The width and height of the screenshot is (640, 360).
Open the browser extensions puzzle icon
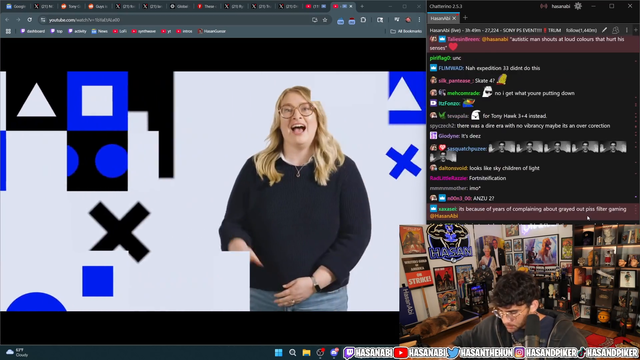(363, 20)
